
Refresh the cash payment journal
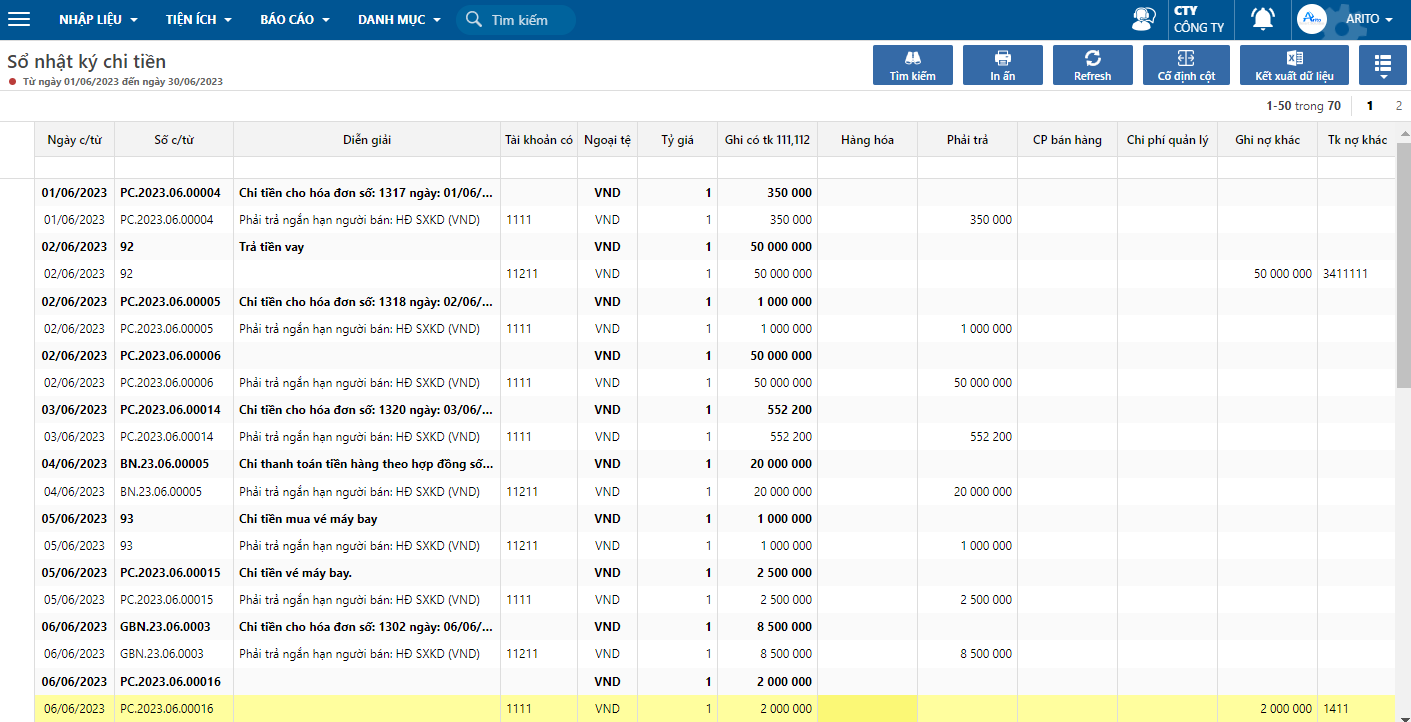point(1092,66)
